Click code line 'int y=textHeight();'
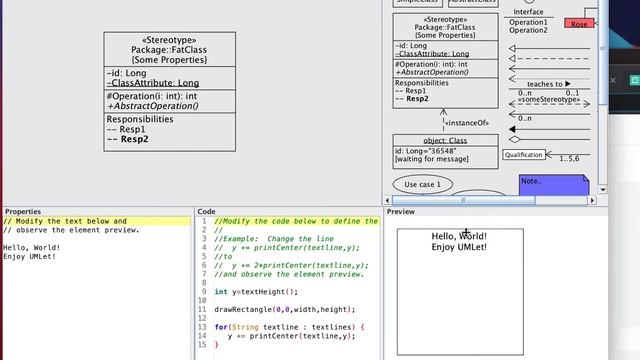Image resolution: width=640 pixels, height=360 pixels. coord(256,292)
